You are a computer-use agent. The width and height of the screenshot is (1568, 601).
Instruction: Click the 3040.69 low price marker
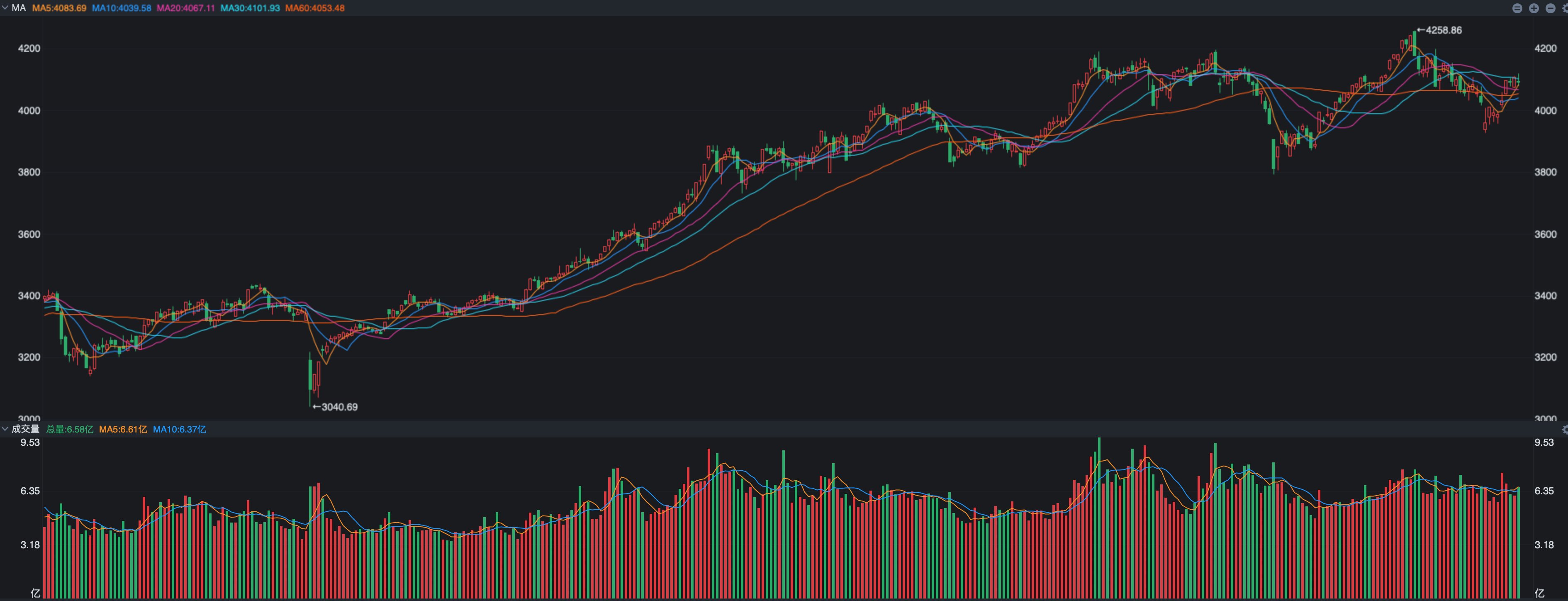pos(335,407)
